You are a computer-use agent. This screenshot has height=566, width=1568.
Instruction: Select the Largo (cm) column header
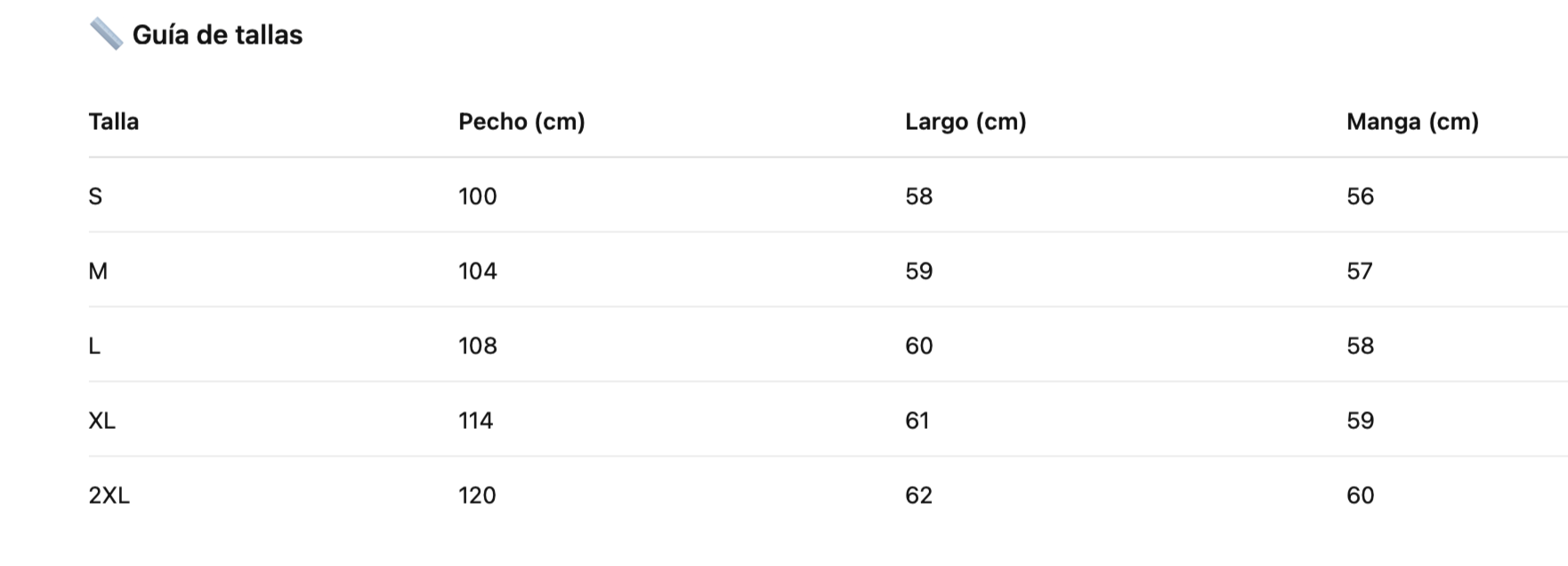(x=966, y=121)
